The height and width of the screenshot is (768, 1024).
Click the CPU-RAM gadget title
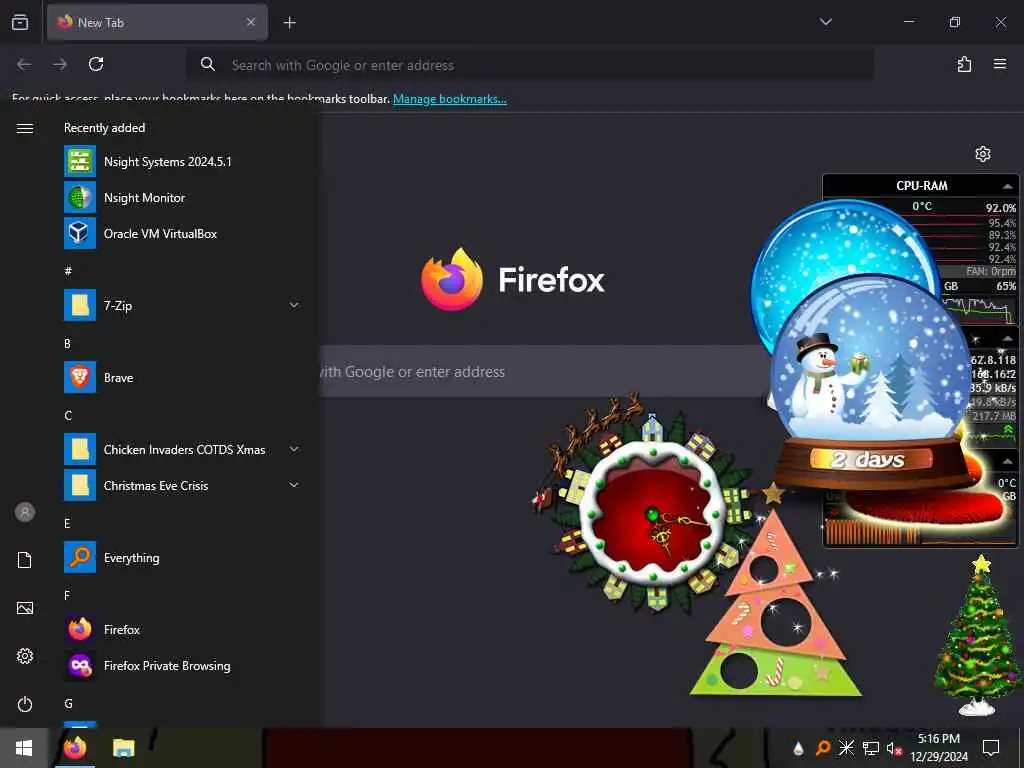tap(921, 186)
